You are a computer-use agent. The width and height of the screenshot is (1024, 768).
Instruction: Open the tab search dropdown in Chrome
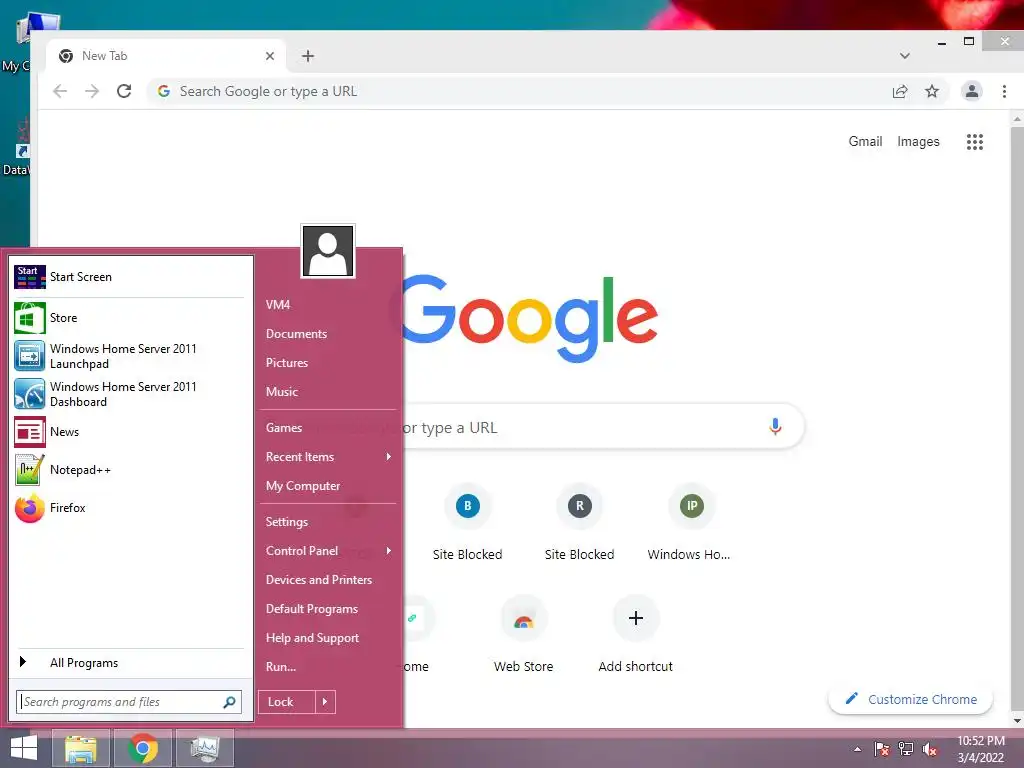904,56
